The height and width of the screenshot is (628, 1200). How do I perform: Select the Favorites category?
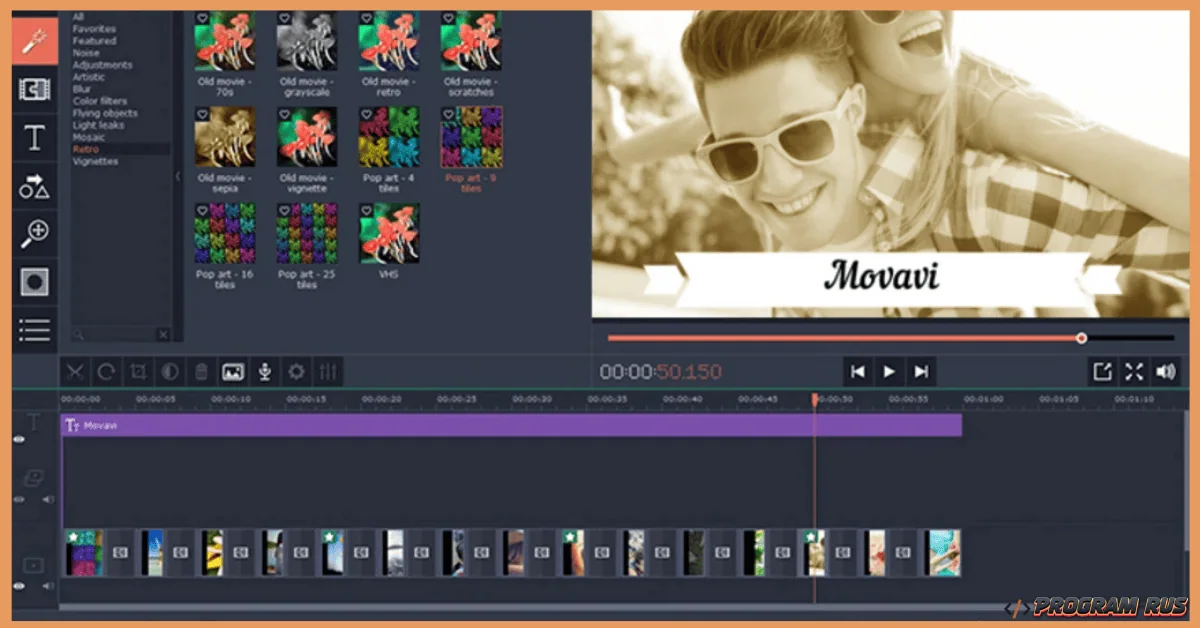(x=93, y=28)
